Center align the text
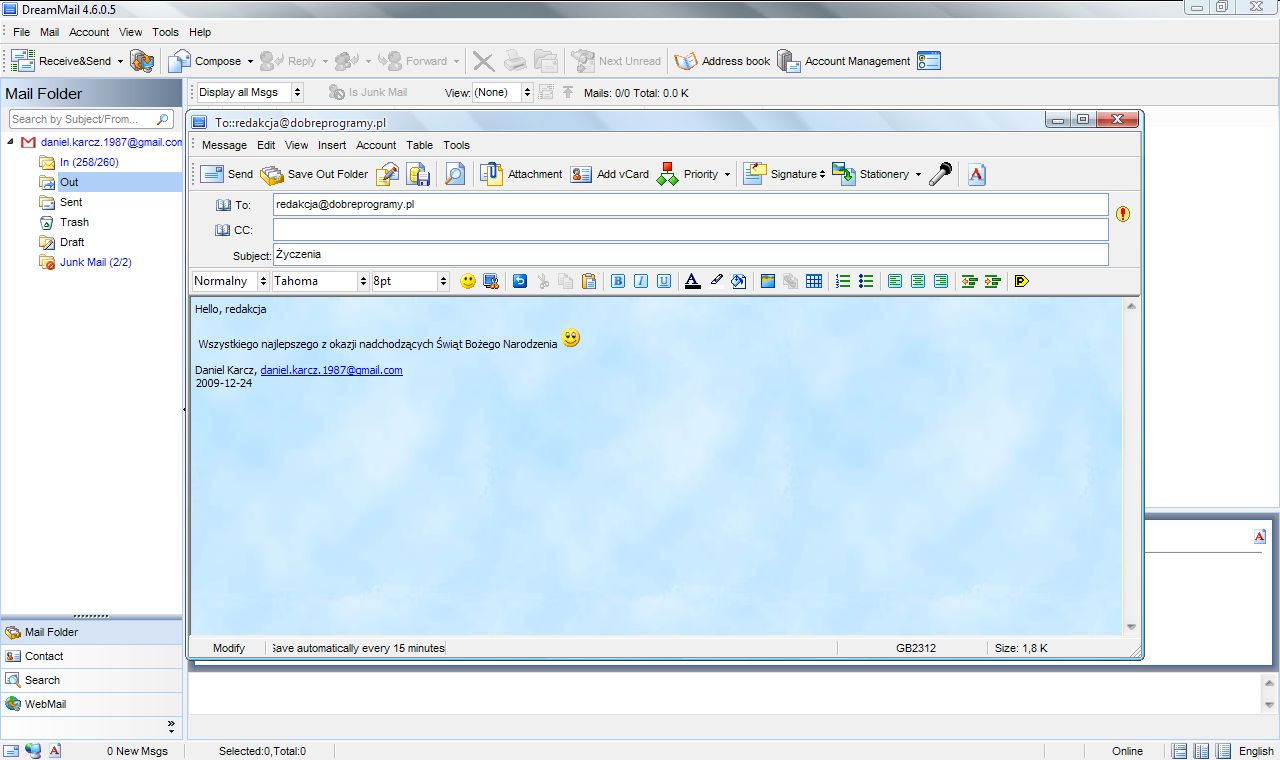Image resolution: width=1280 pixels, height=760 pixels. (x=918, y=281)
